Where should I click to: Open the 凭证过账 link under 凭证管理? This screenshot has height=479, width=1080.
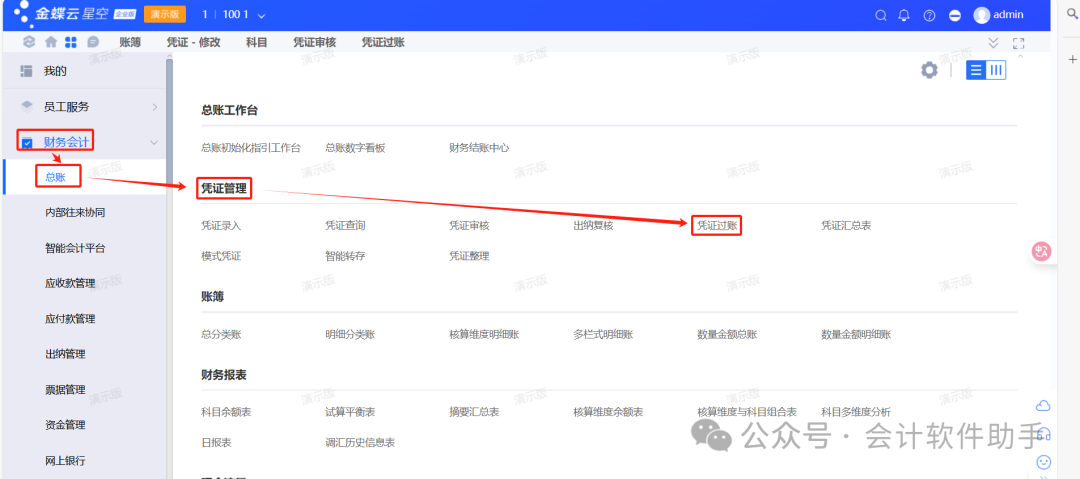717,226
